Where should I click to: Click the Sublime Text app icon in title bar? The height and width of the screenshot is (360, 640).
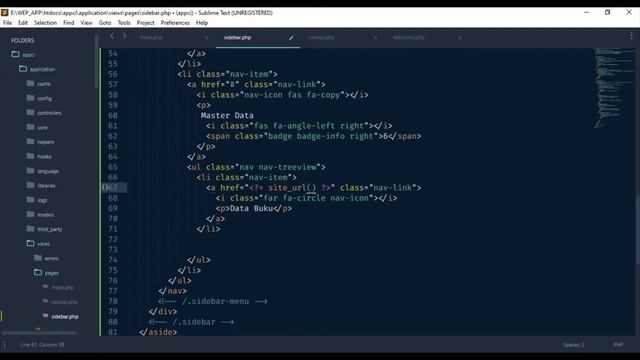point(5,13)
